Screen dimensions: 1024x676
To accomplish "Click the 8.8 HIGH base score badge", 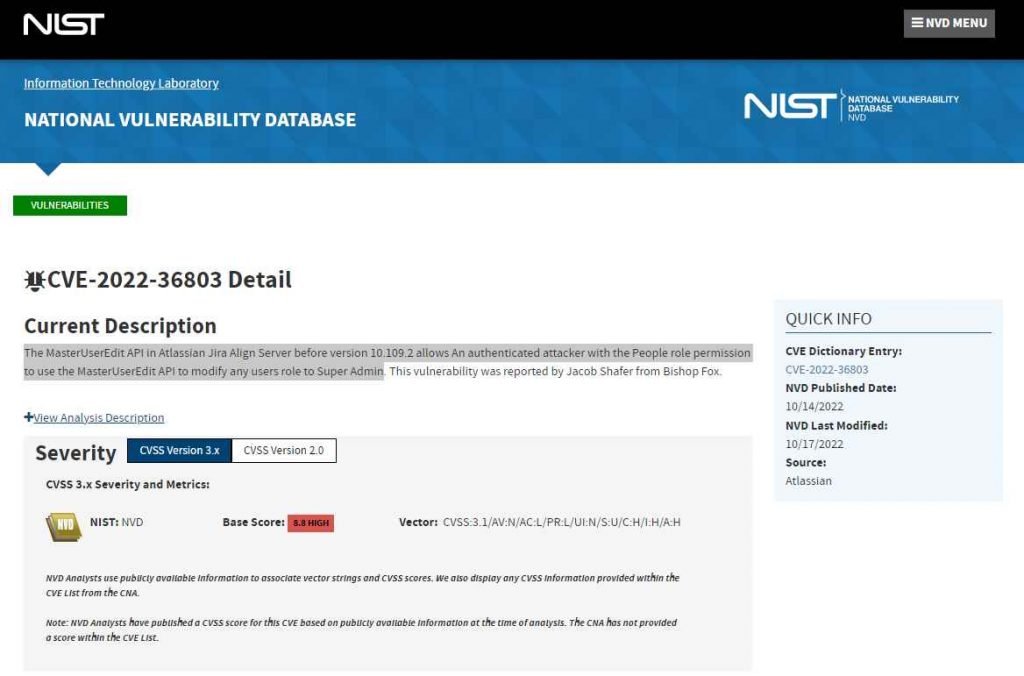I will (311, 523).
